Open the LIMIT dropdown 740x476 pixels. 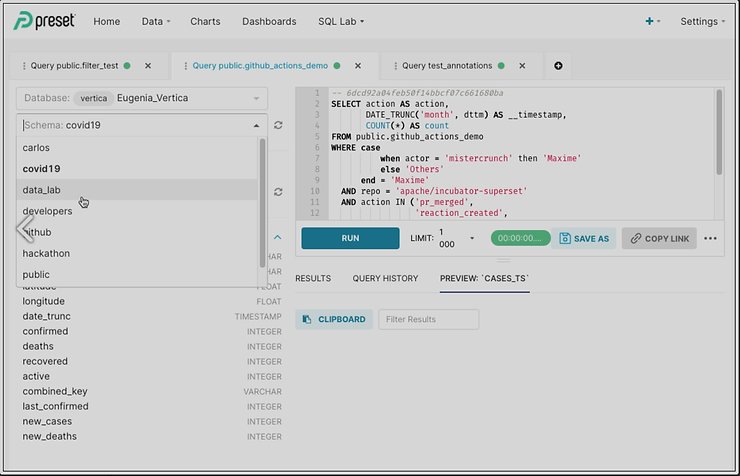471,238
